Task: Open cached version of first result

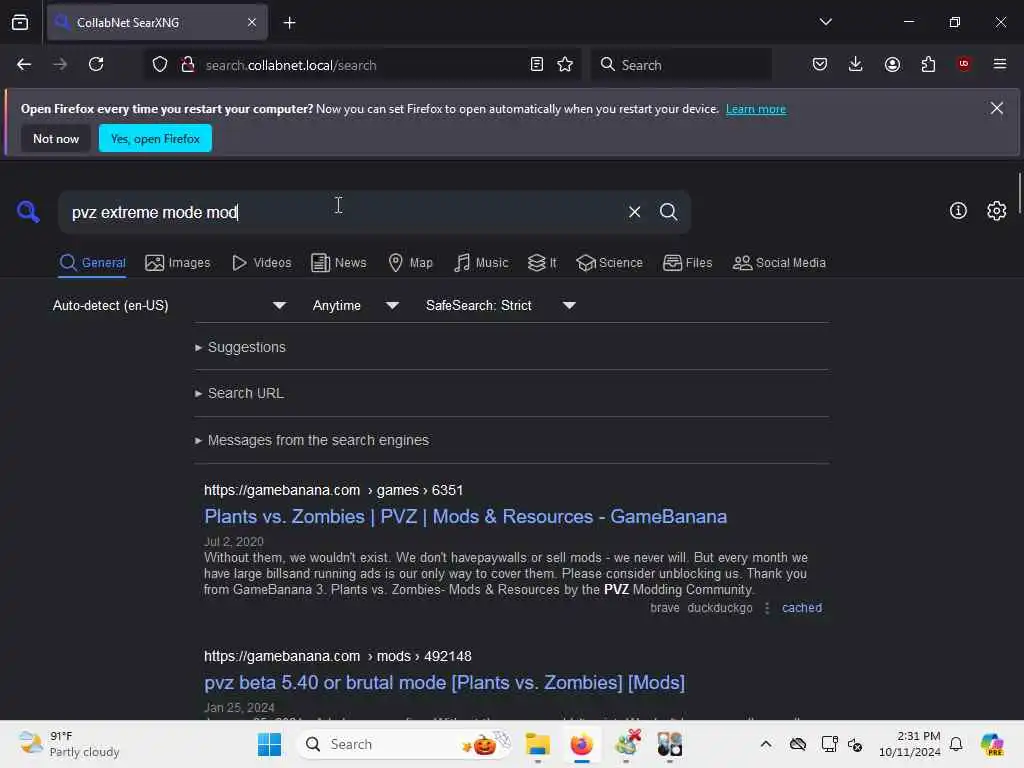Action: click(x=802, y=608)
